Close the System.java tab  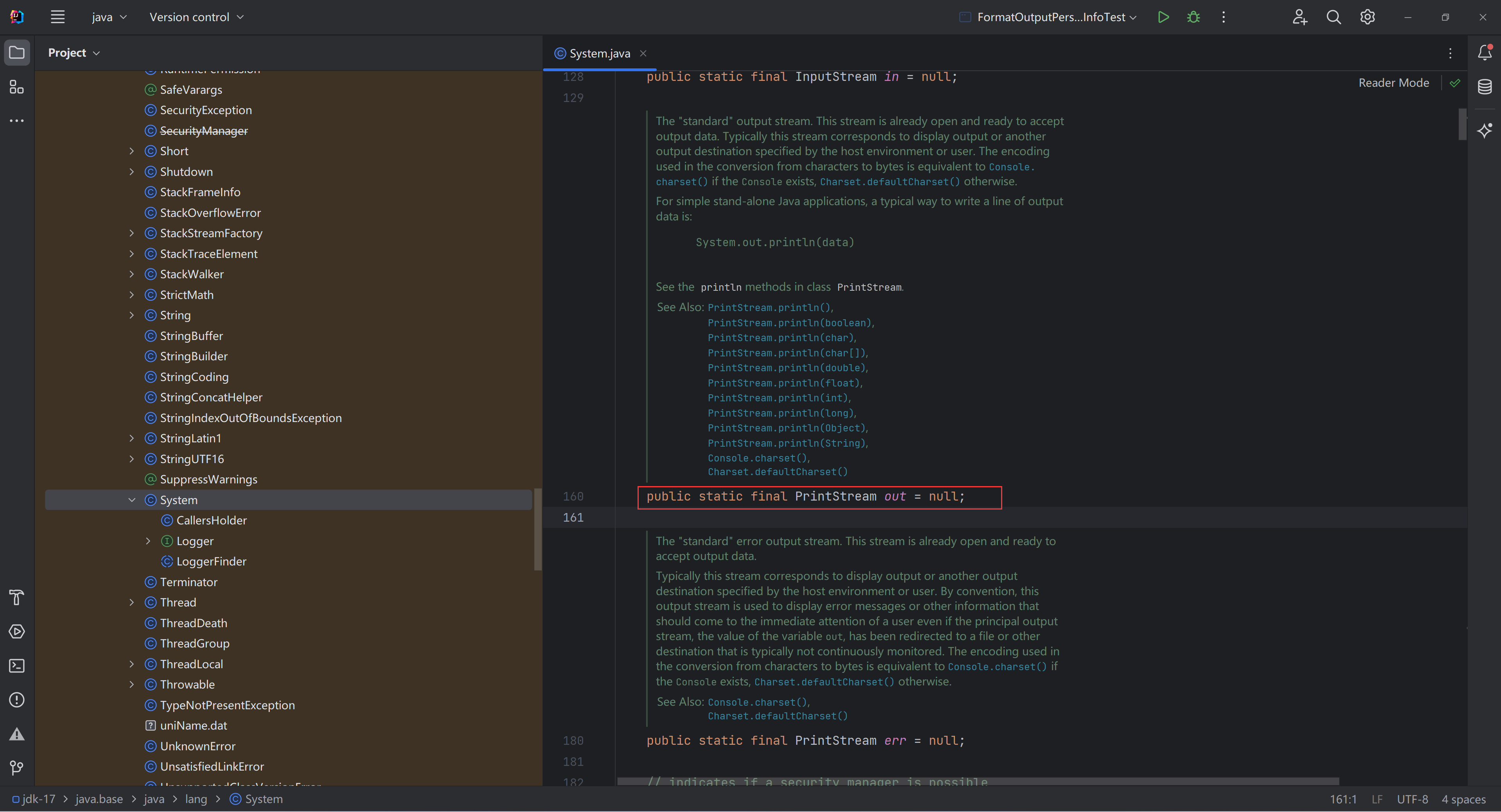tap(643, 53)
